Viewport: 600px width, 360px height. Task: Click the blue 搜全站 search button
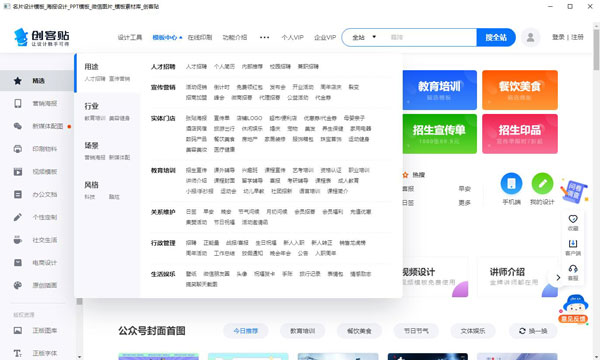[x=496, y=37]
